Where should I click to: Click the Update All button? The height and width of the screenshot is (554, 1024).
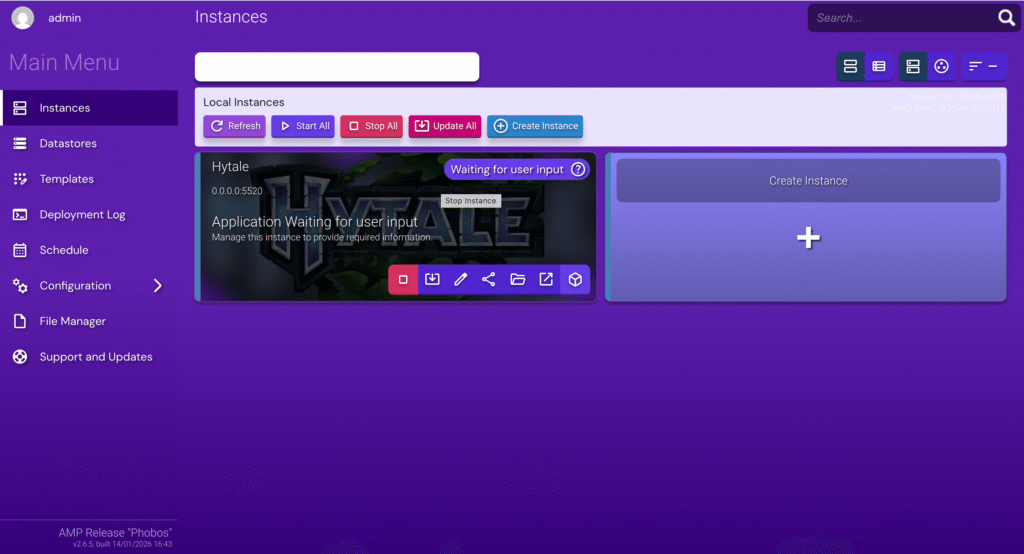[445, 126]
